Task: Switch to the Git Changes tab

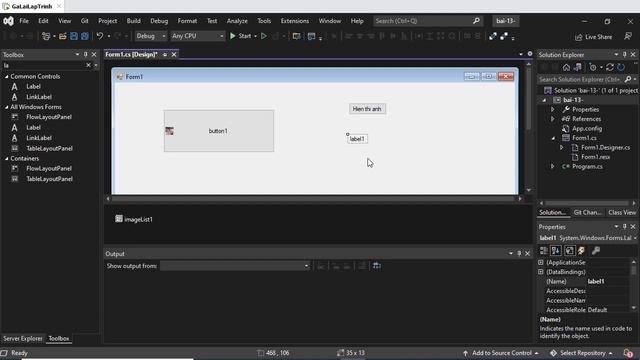Action: [x=588, y=212]
